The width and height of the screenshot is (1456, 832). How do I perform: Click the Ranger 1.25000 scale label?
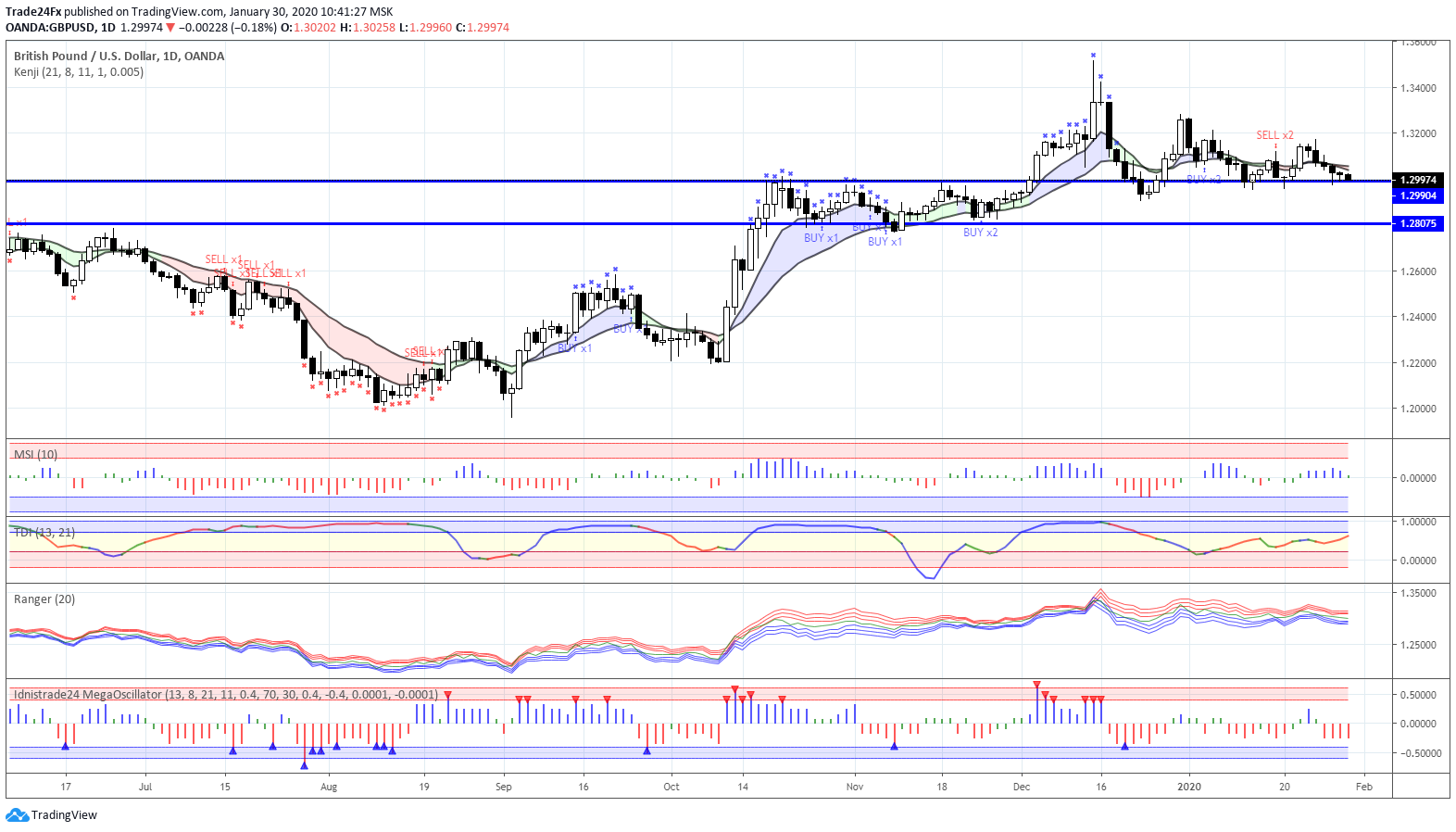point(1418,645)
